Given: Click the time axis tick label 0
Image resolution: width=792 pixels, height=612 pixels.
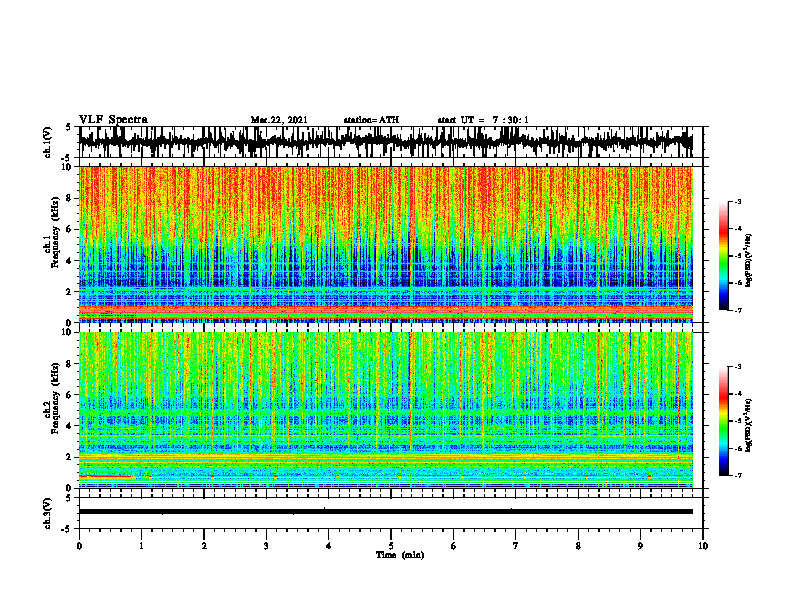Looking at the screenshot, I should 79,546.
